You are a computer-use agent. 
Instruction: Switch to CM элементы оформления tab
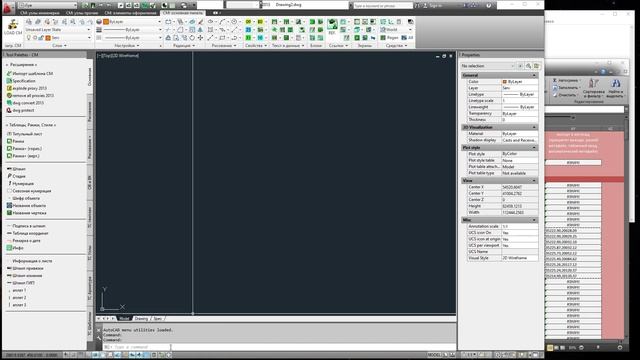(131, 13)
